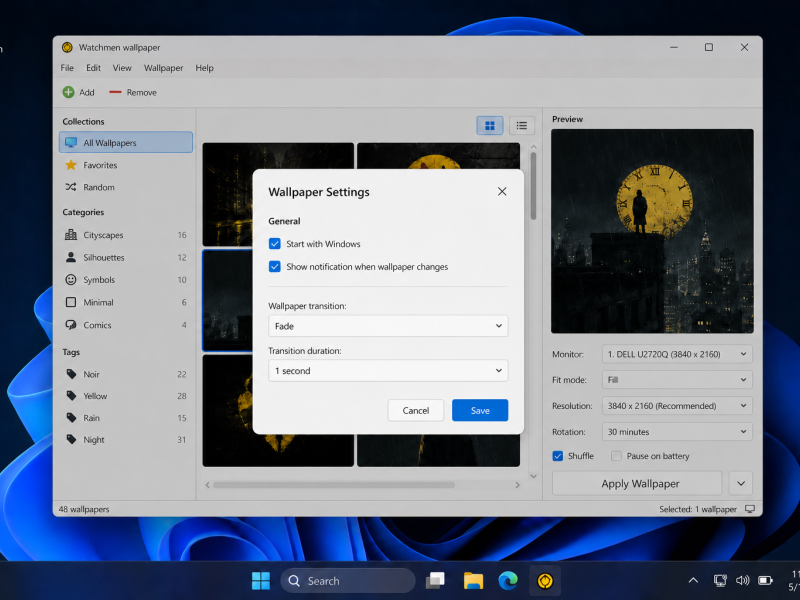Click the vertical scrollbar thumb in gallery
Screen dimensions: 800x600
533,186
